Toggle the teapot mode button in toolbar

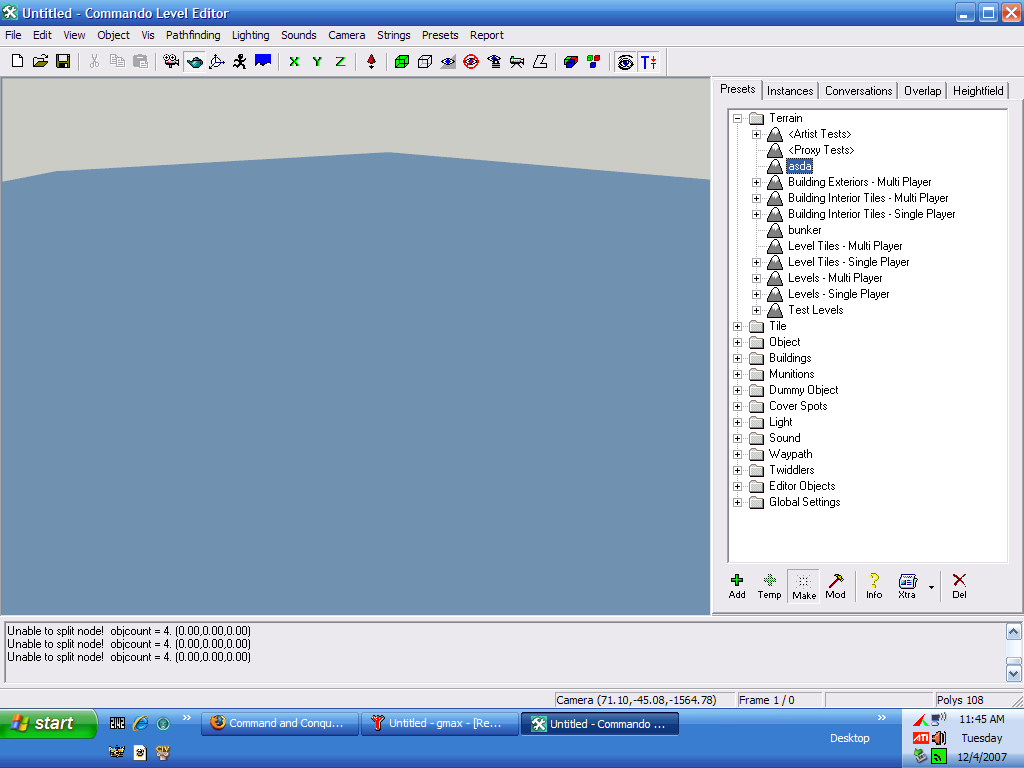(194, 62)
